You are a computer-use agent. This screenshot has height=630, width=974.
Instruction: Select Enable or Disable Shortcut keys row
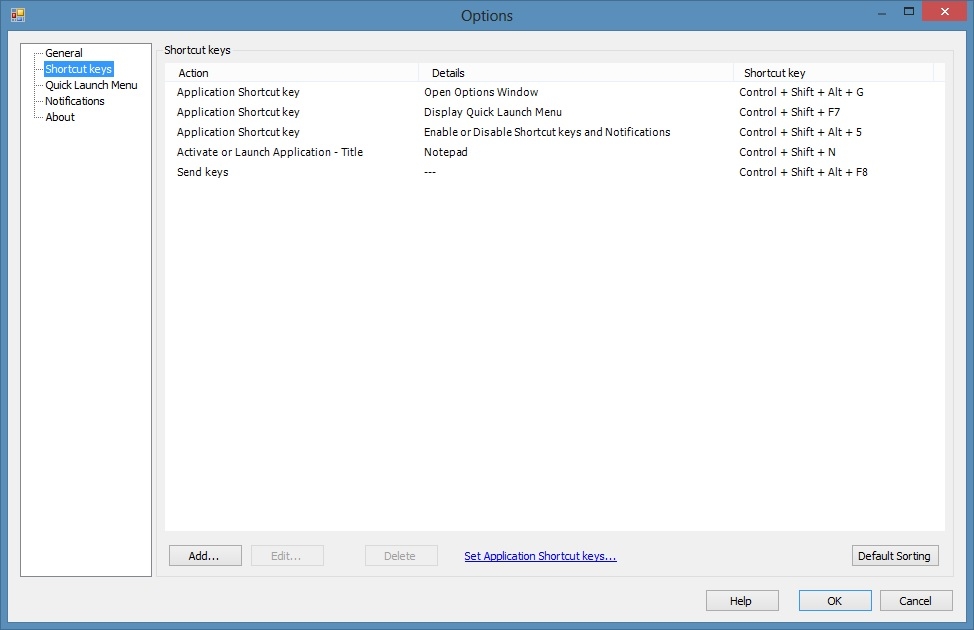click(x=555, y=132)
